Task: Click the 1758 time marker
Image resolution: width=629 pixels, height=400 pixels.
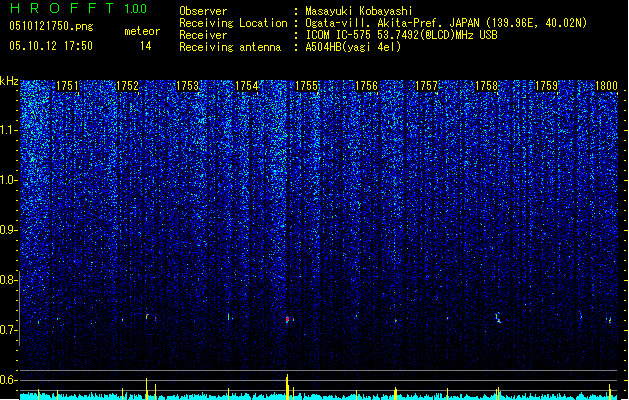Action: coord(486,86)
